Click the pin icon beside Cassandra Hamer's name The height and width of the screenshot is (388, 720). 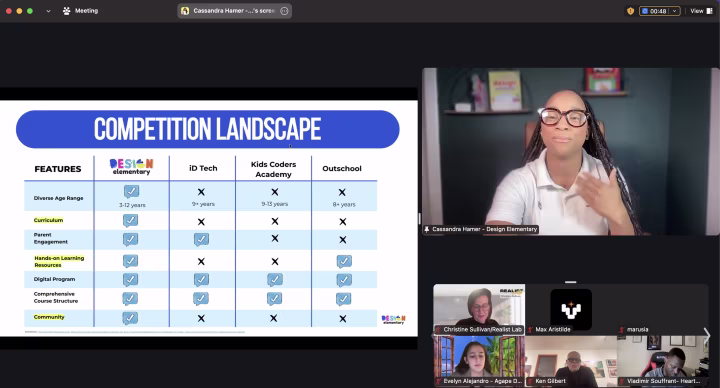coord(427,229)
